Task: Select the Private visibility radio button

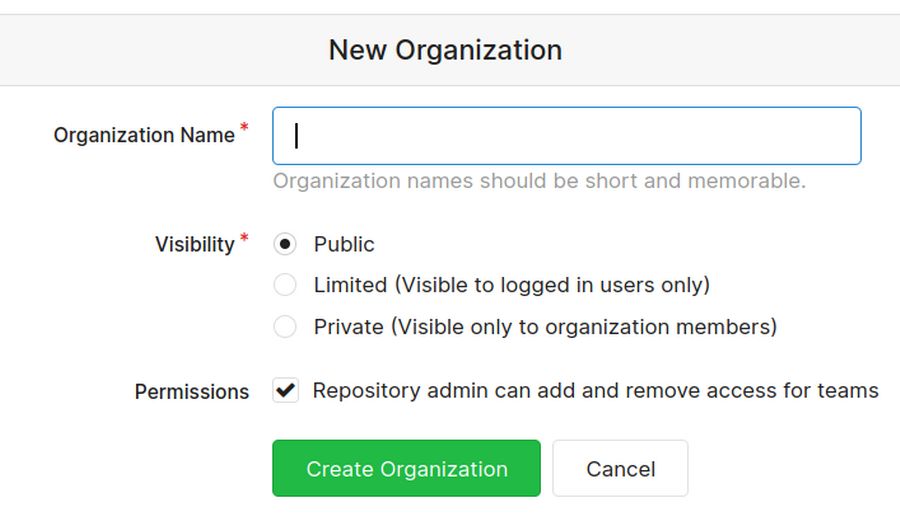Action: (x=285, y=327)
